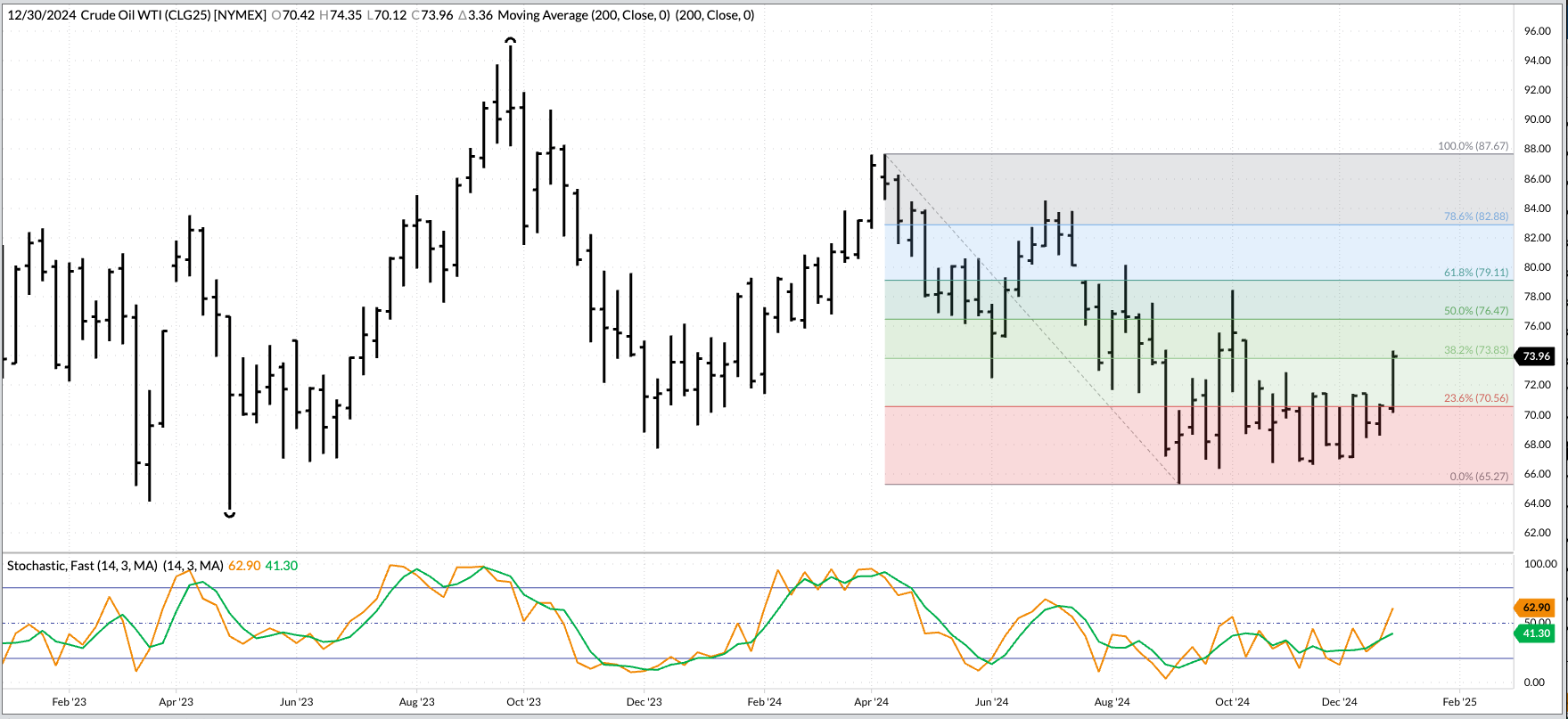
Task: Click the orange 62.90 stochastic value tag
Action: click(1535, 608)
